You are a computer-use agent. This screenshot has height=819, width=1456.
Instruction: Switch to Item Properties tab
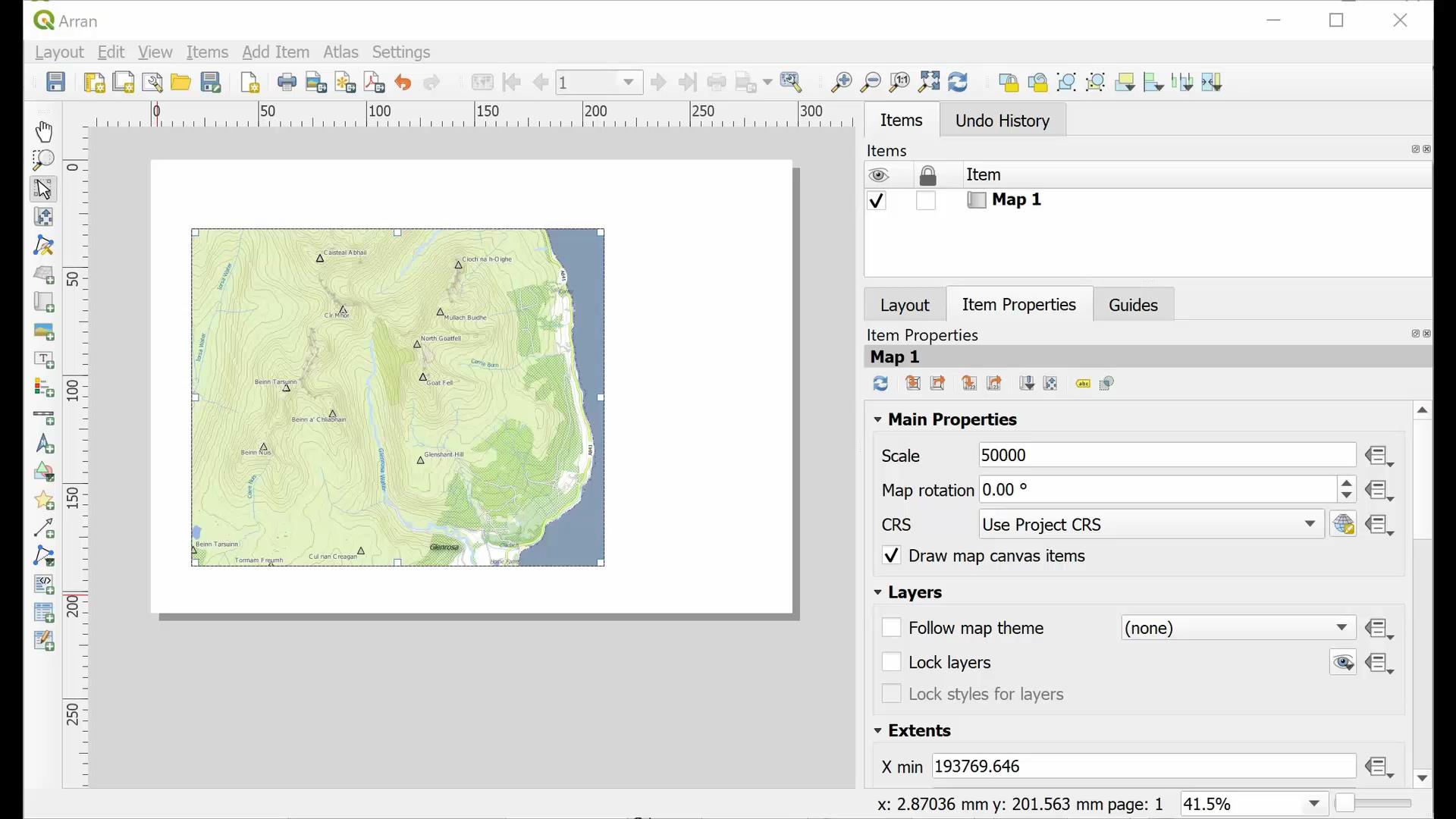coord(1019,305)
